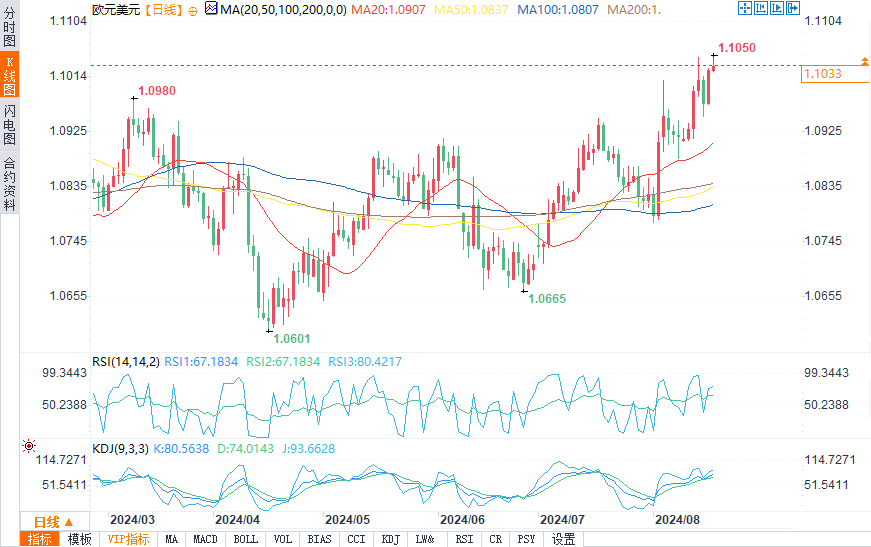Screen dimensions: 871x547
Task: Select the 指标 bottom tab
Action: pos(40,539)
